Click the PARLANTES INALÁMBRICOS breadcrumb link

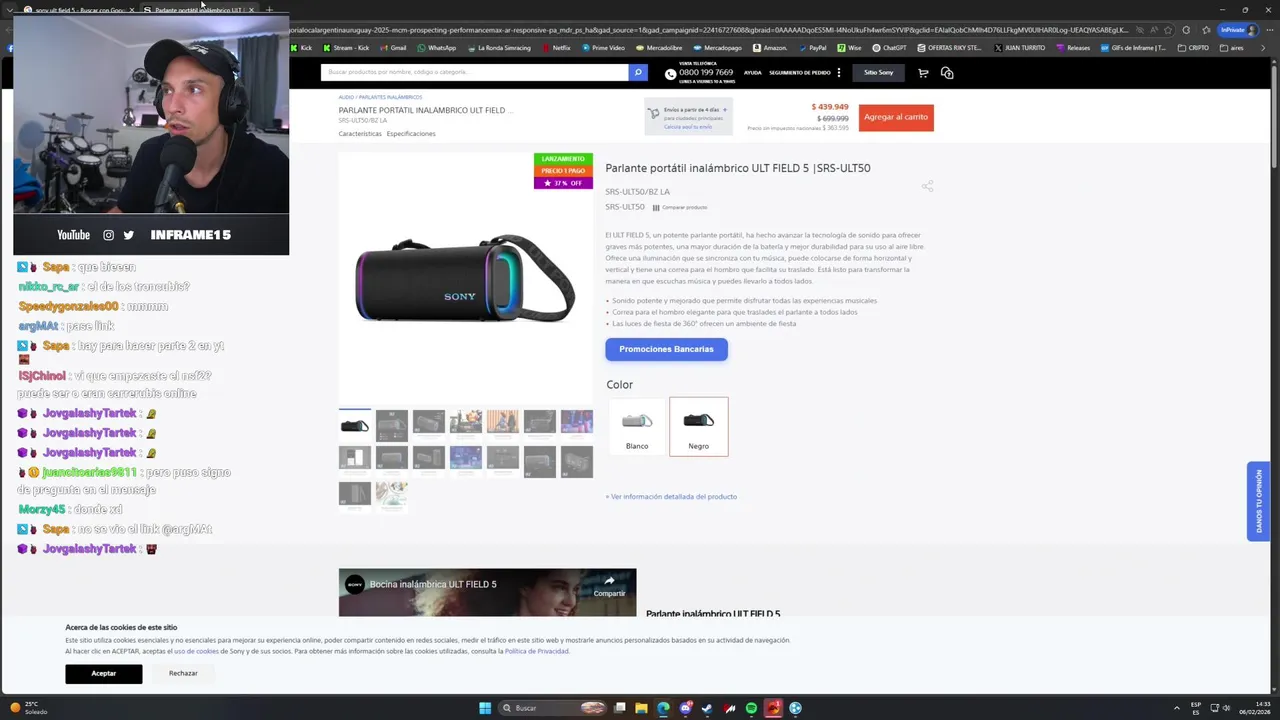click(x=391, y=97)
